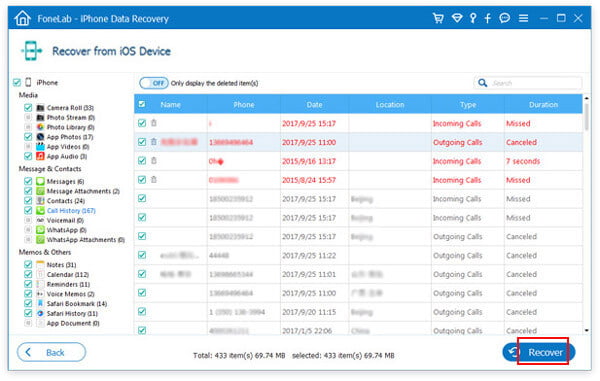The height and width of the screenshot is (381, 600).
Task: Toggle the select-all checkbox in table header
Action: click(x=142, y=104)
